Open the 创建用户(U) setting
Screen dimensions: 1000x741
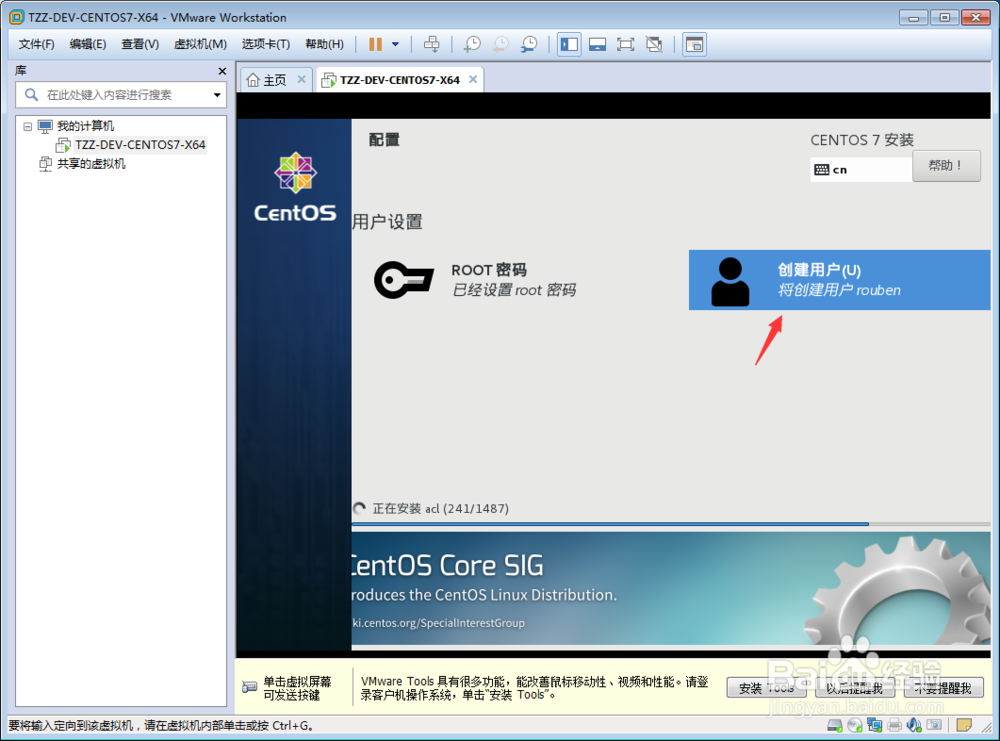[839, 280]
